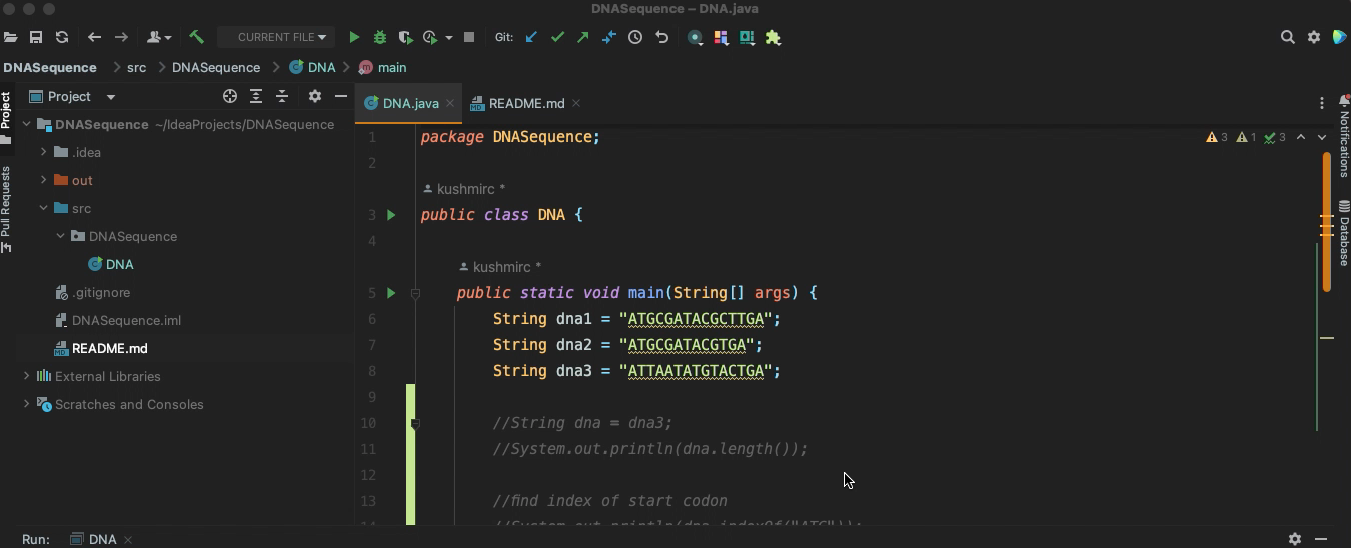Open editor tabs more options menu
This screenshot has width=1351, height=548.
1322,103
